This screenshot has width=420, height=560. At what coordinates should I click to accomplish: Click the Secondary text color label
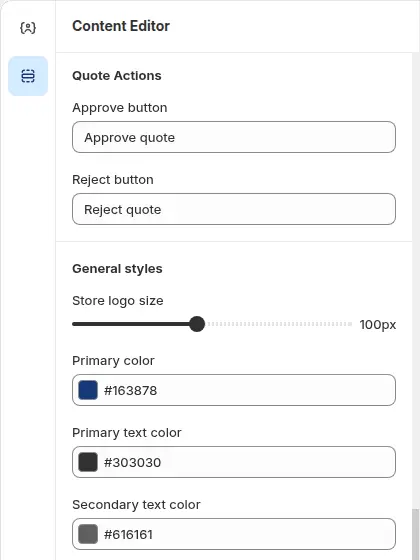pos(136,505)
